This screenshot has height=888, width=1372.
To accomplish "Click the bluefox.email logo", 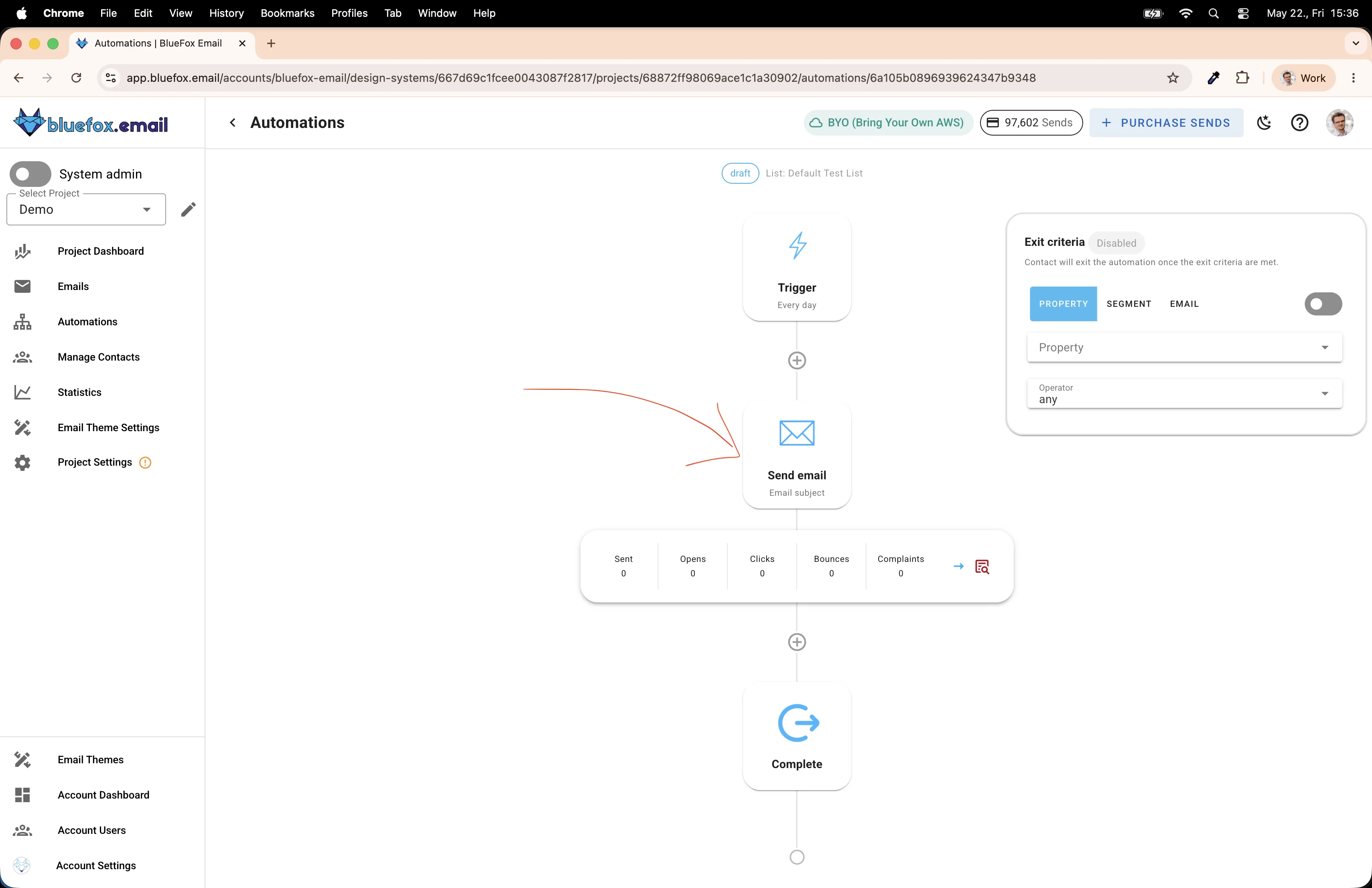I will [x=91, y=122].
